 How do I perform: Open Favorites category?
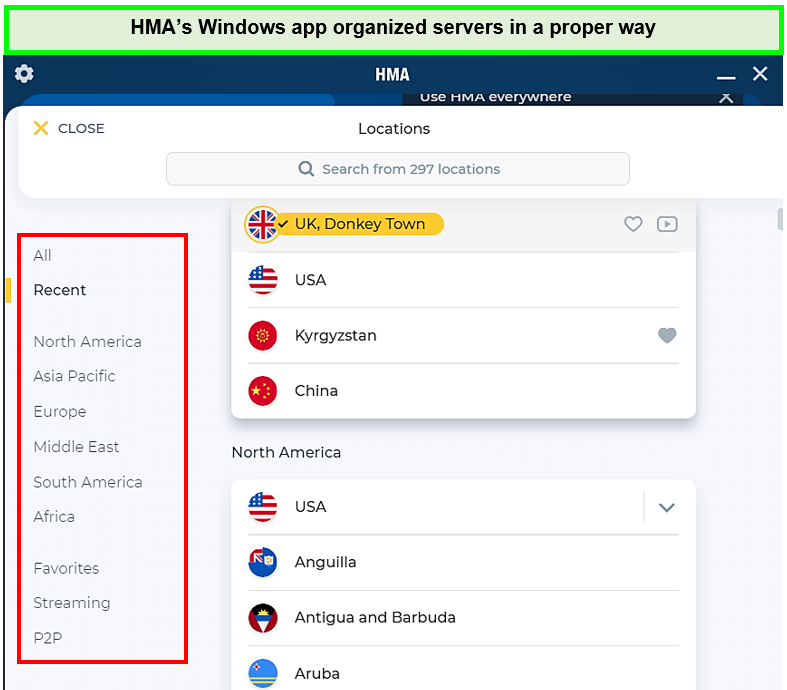coord(66,569)
